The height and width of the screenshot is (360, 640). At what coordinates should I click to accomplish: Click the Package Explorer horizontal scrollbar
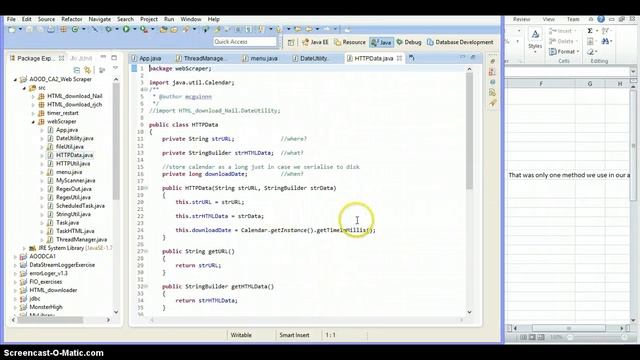(51, 320)
